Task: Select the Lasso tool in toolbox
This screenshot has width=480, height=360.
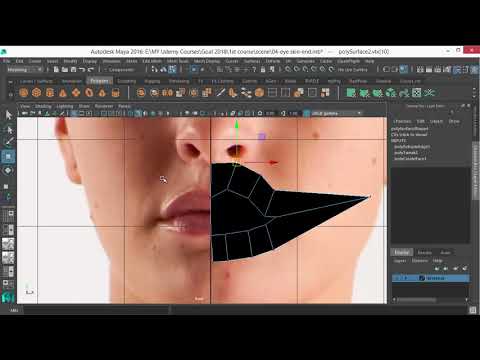Action: pyautogui.click(x=8, y=130)
